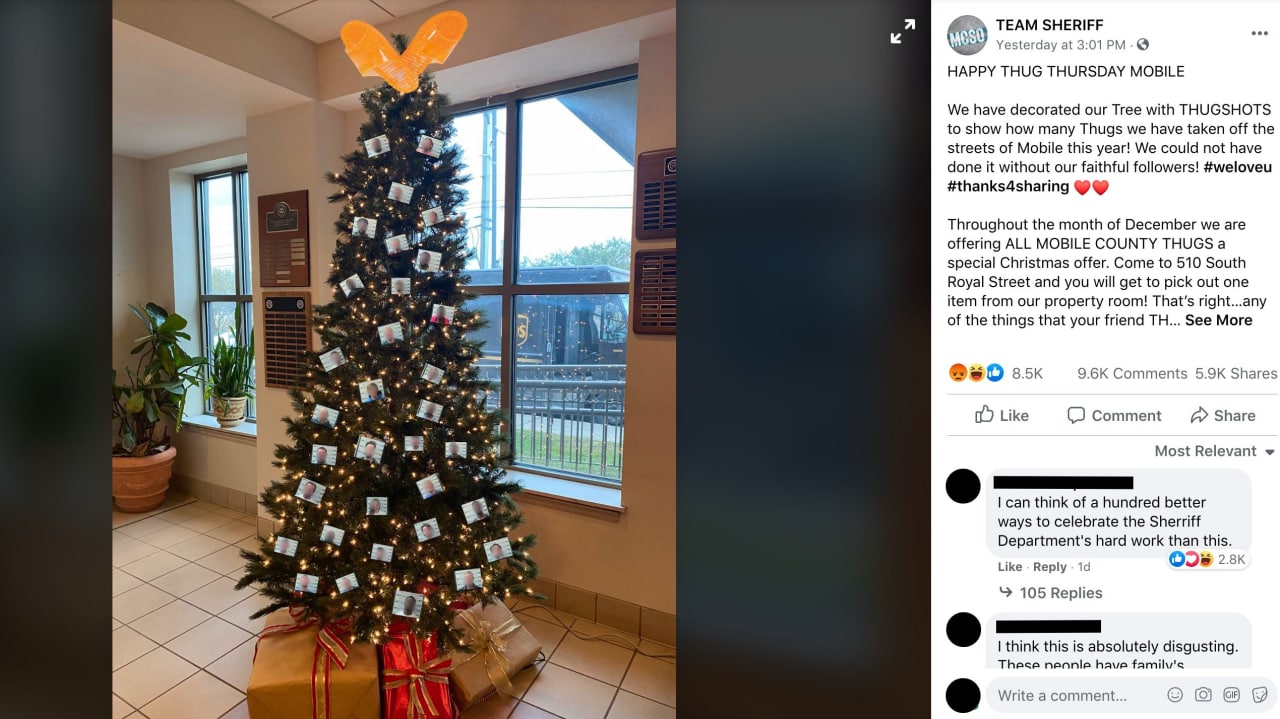
Task: Add a sticker to the comment
Action: pyautogui.click(x=1259, y=695)
